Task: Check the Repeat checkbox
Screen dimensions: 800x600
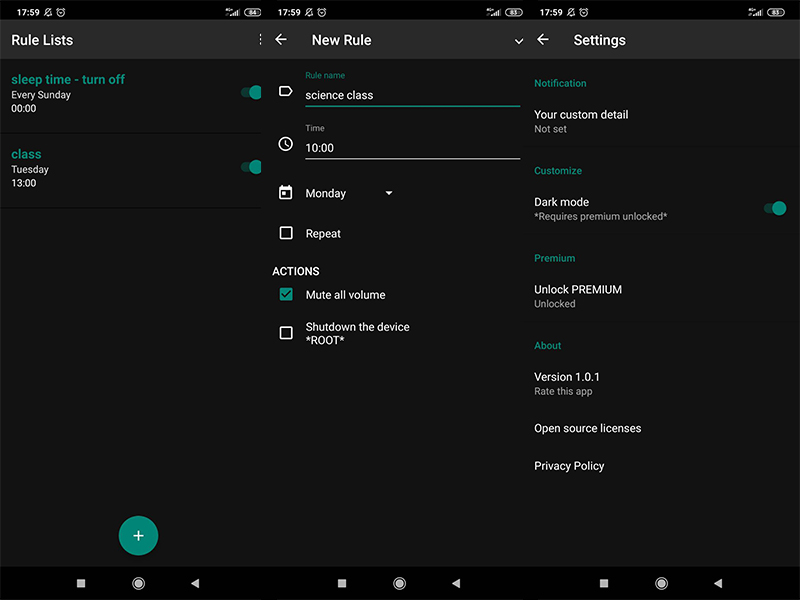Action: pos(286,233)
